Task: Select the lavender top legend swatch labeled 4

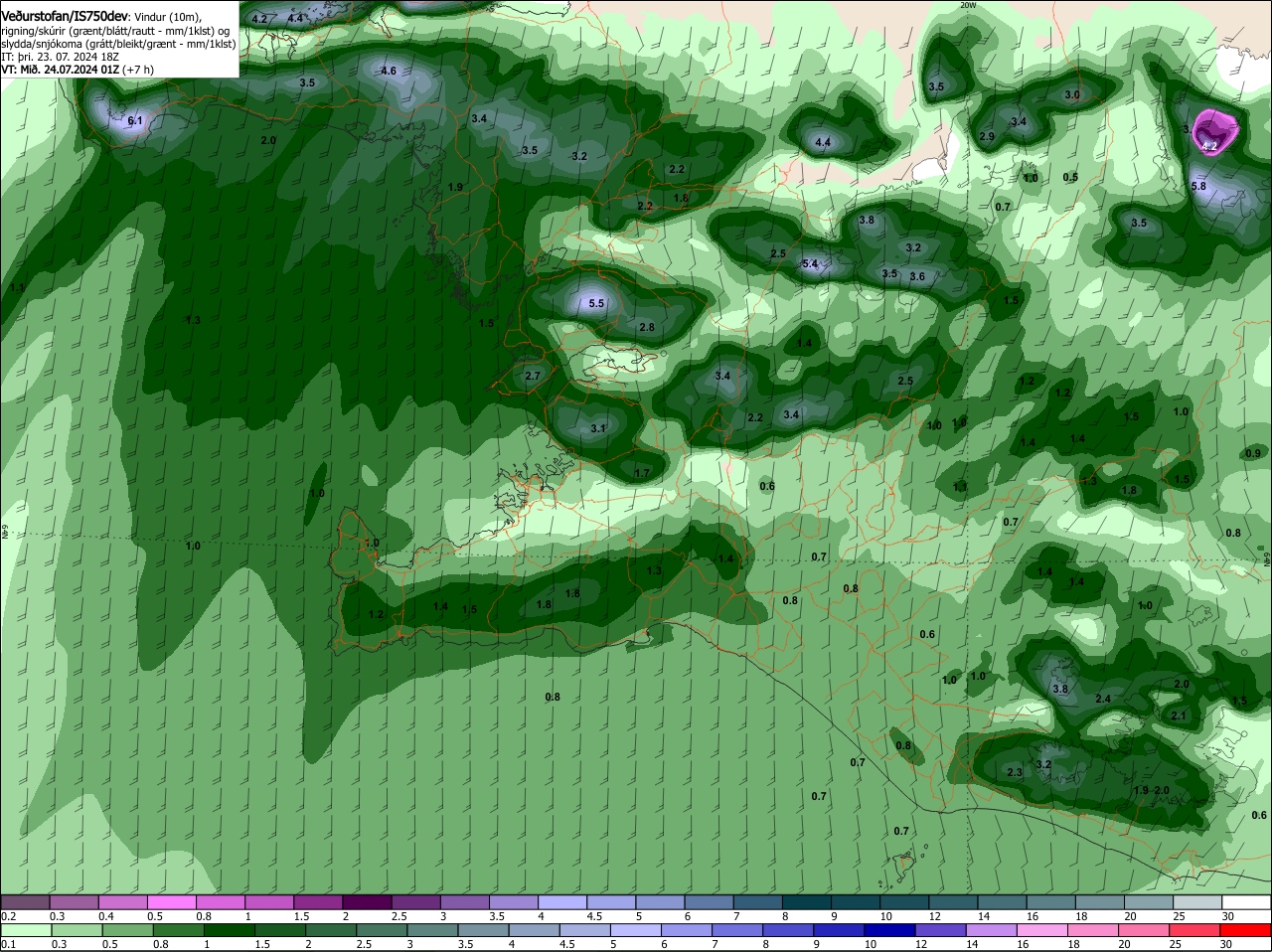Action: [560, 902]
